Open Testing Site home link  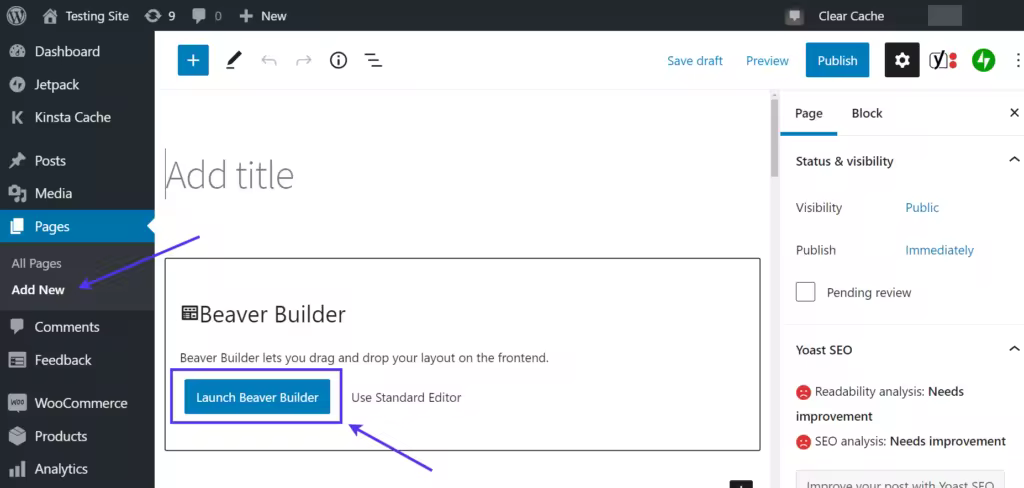pyautogui.click(x=86, y=16)
